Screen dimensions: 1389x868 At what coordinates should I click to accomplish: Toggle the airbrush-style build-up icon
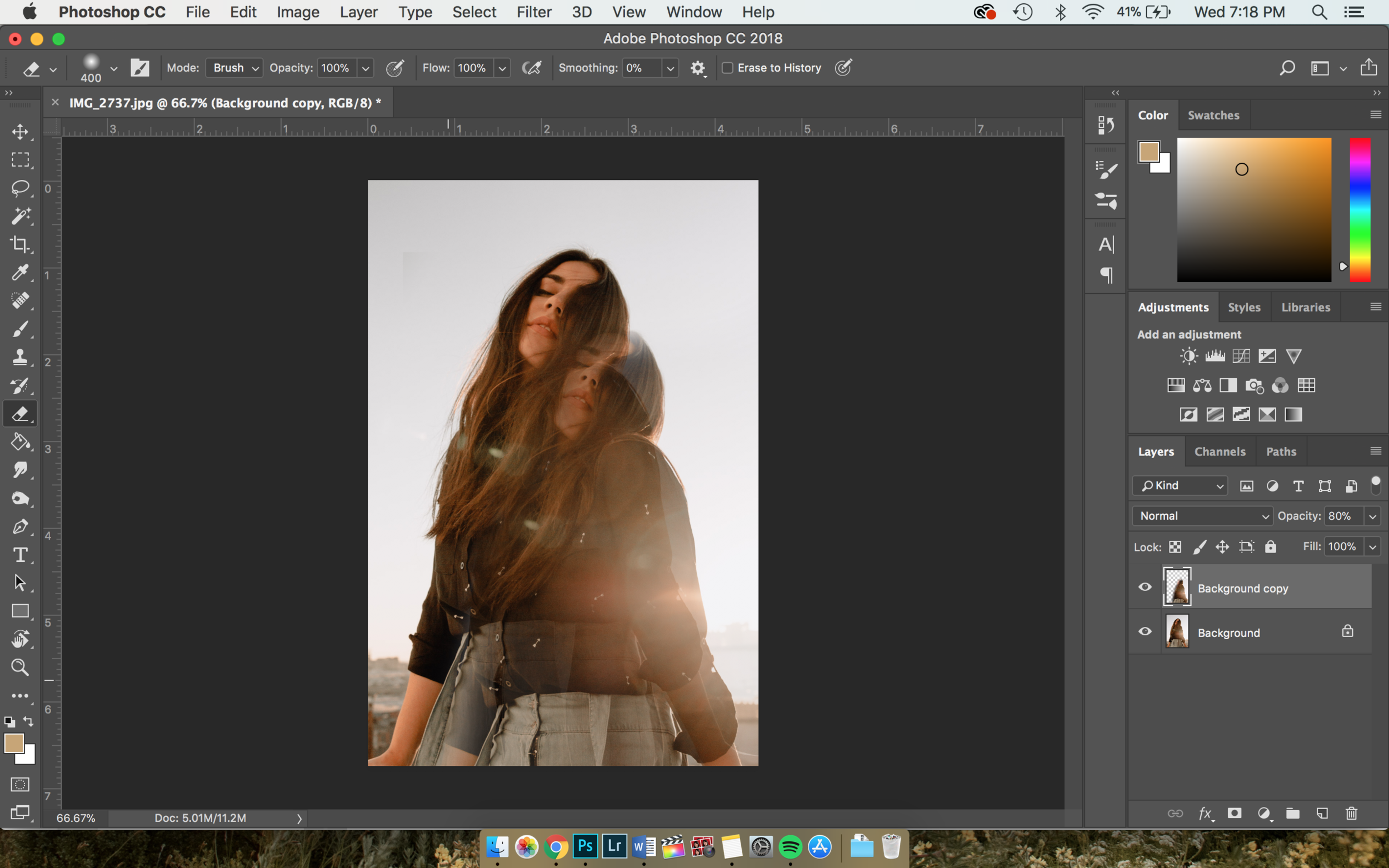(x=532, y=68)
